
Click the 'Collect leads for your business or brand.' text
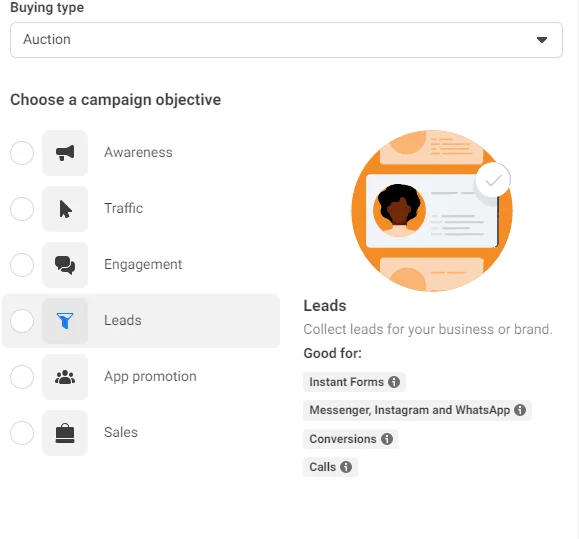[x=428, y=329]
